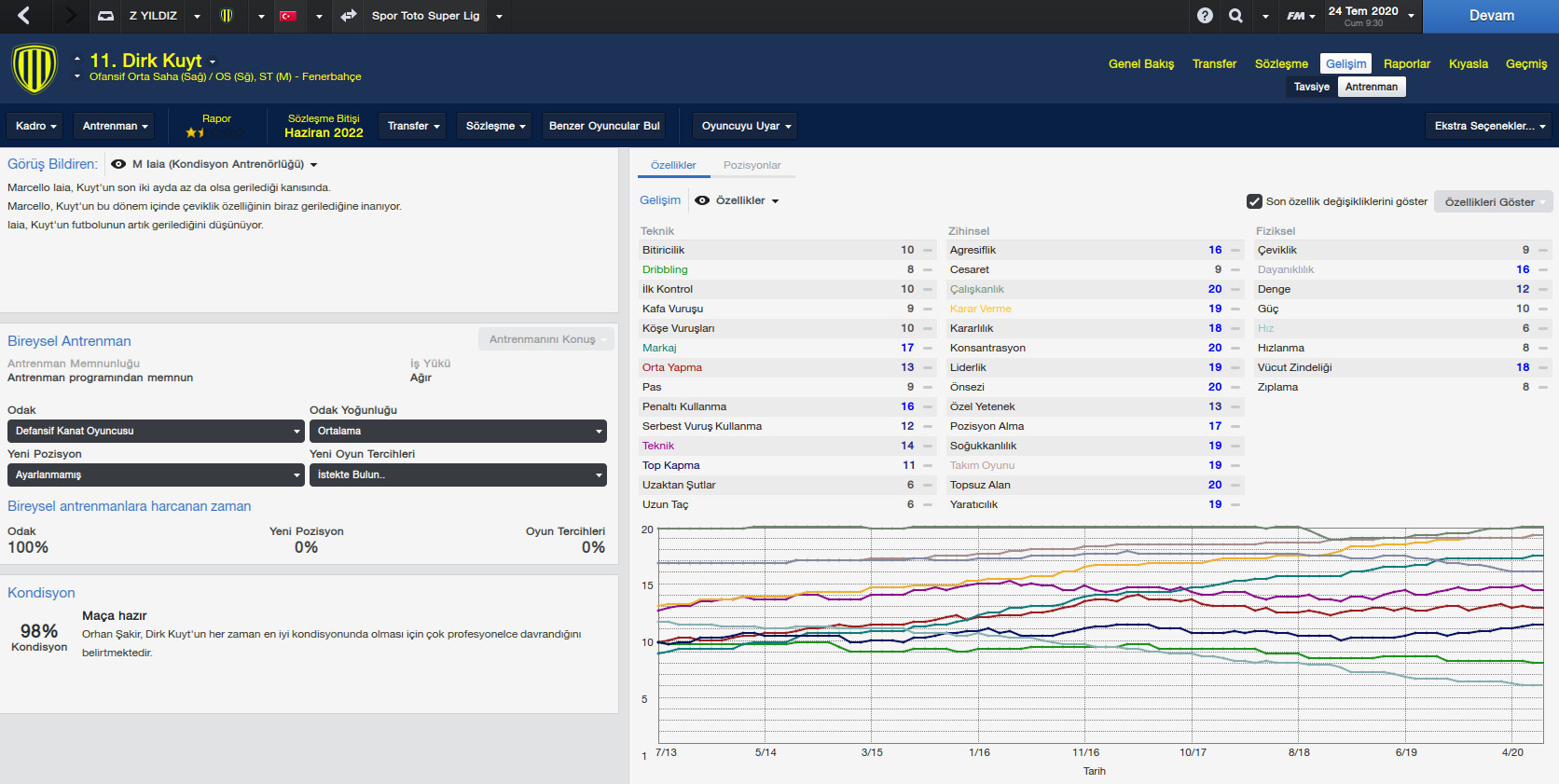The width and height of the screenshot is (1559, 784).
Task: Switch to the Transfer header tab
Action: [x=1214, y=64]
